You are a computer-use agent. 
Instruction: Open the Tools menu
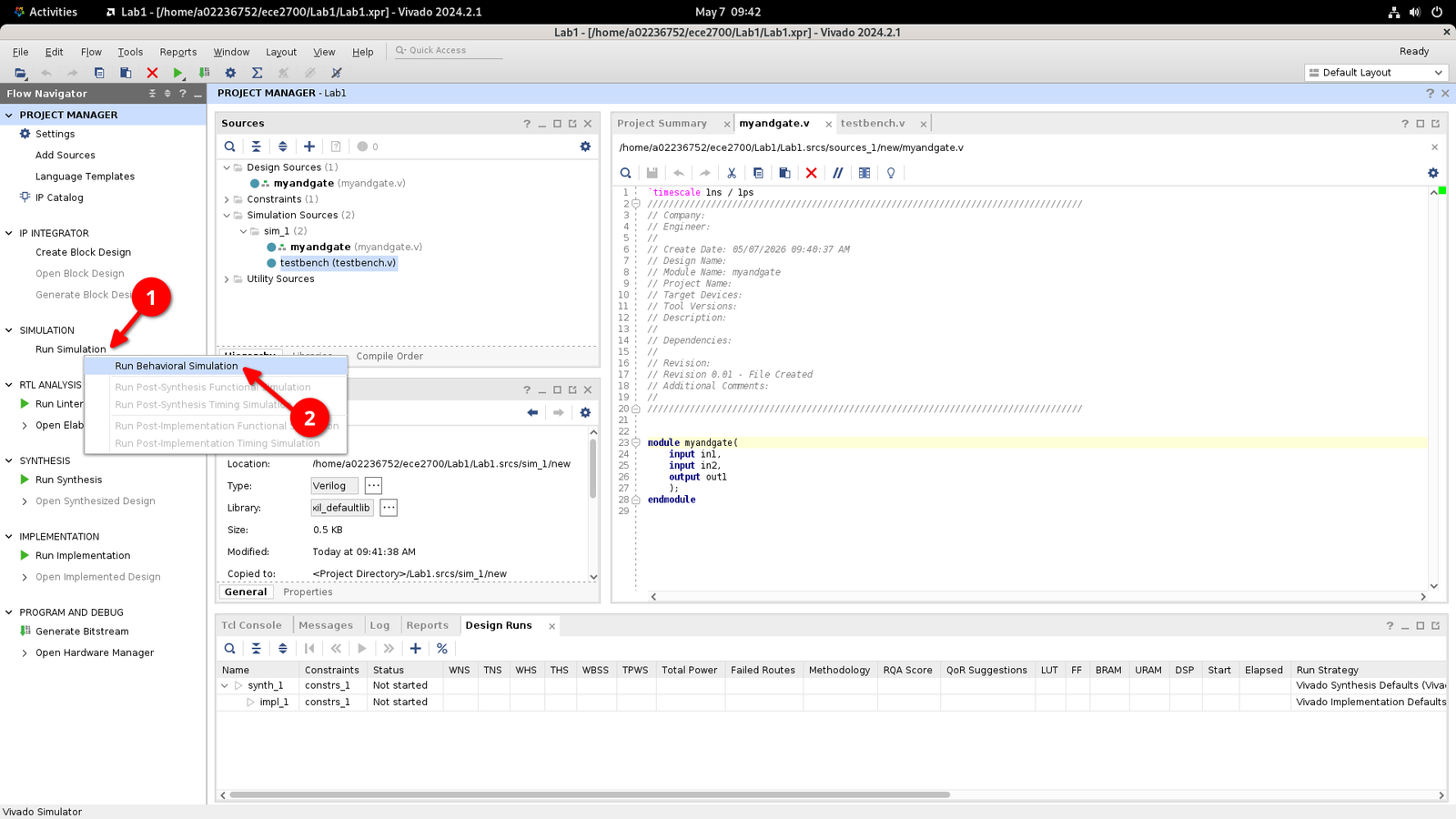(x=130, y=52)
